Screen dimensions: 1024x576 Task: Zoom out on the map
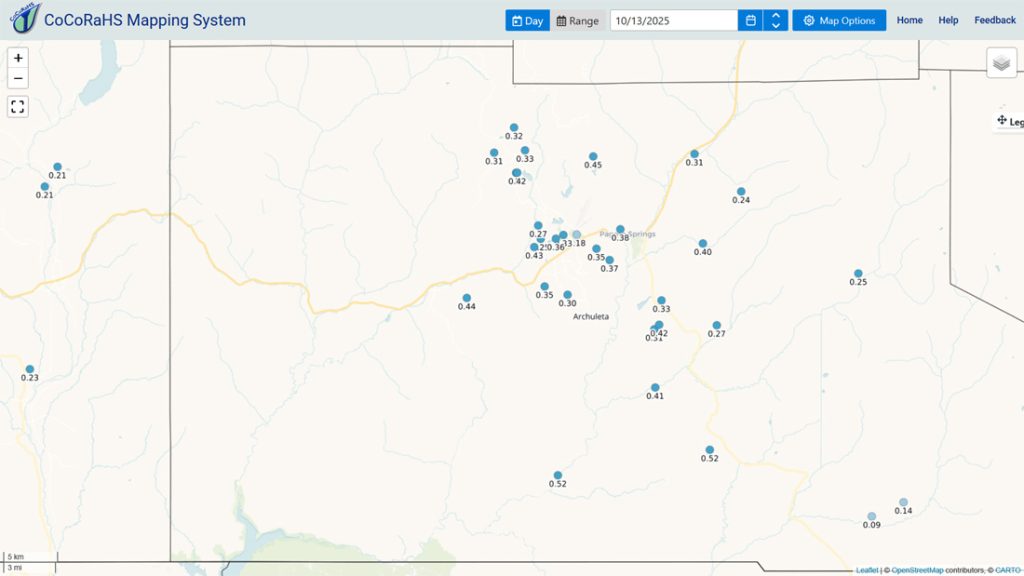(18, 78)
